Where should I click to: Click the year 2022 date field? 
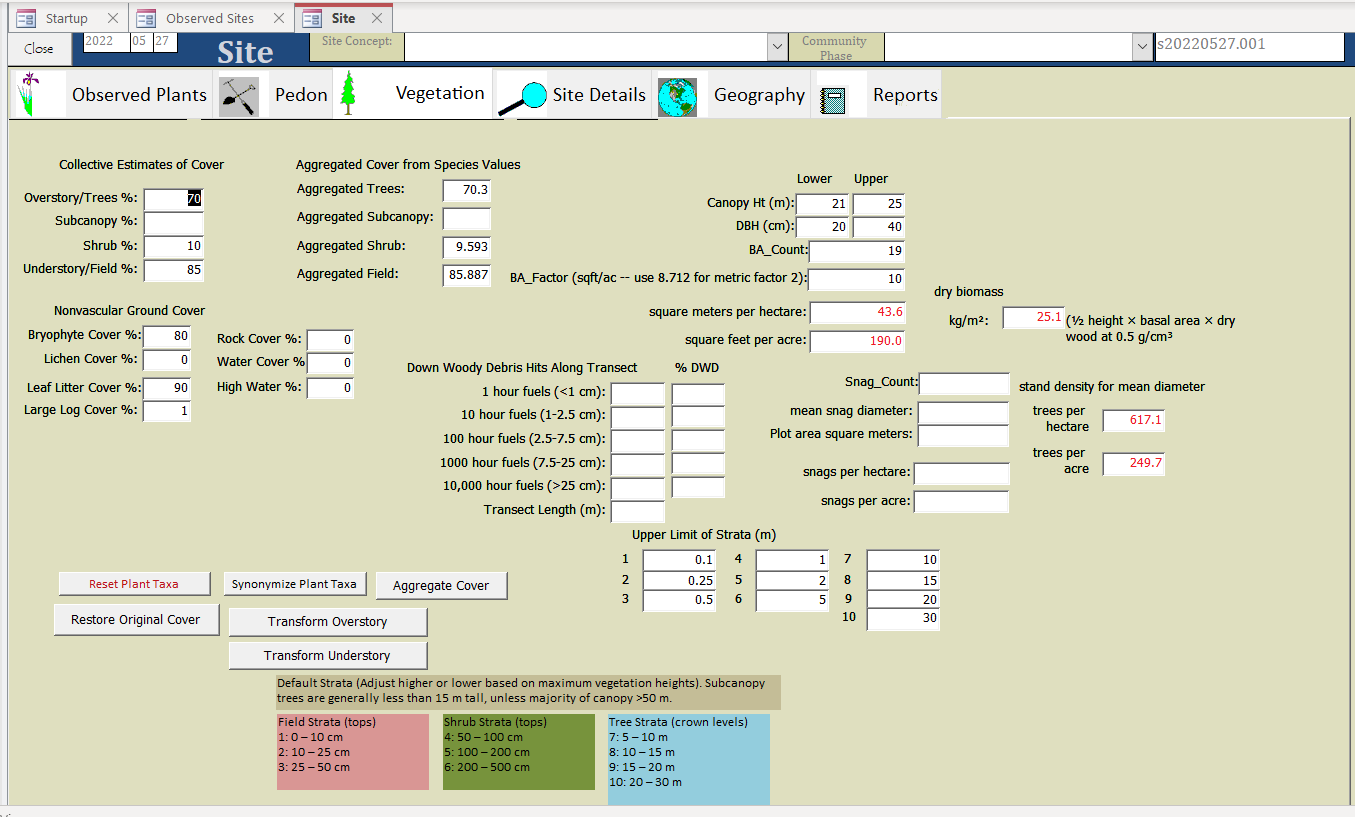[x=105, y=42]
